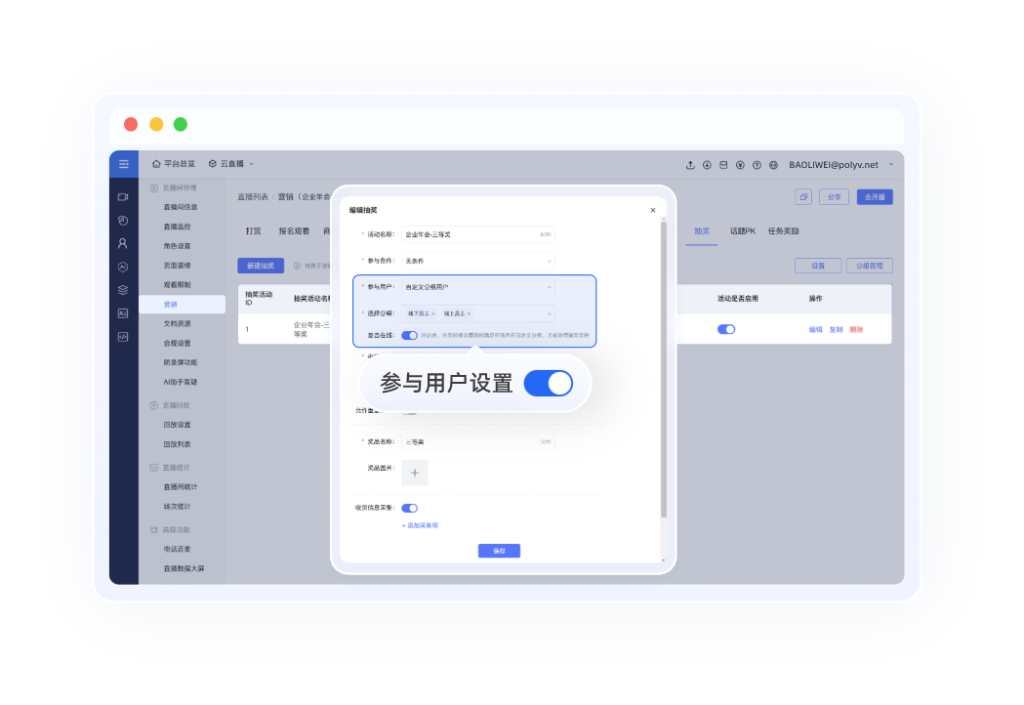Click the hamburger menu icon at top-left
The width and height of the screenshot is (1024, 705).
point(123,164)
